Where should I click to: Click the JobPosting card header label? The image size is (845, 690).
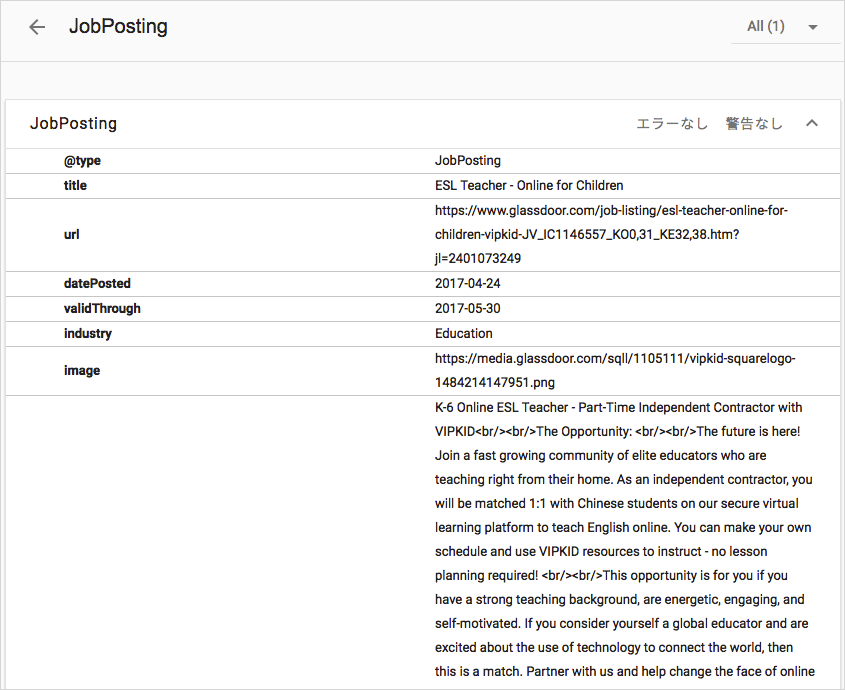coord(73,123)
